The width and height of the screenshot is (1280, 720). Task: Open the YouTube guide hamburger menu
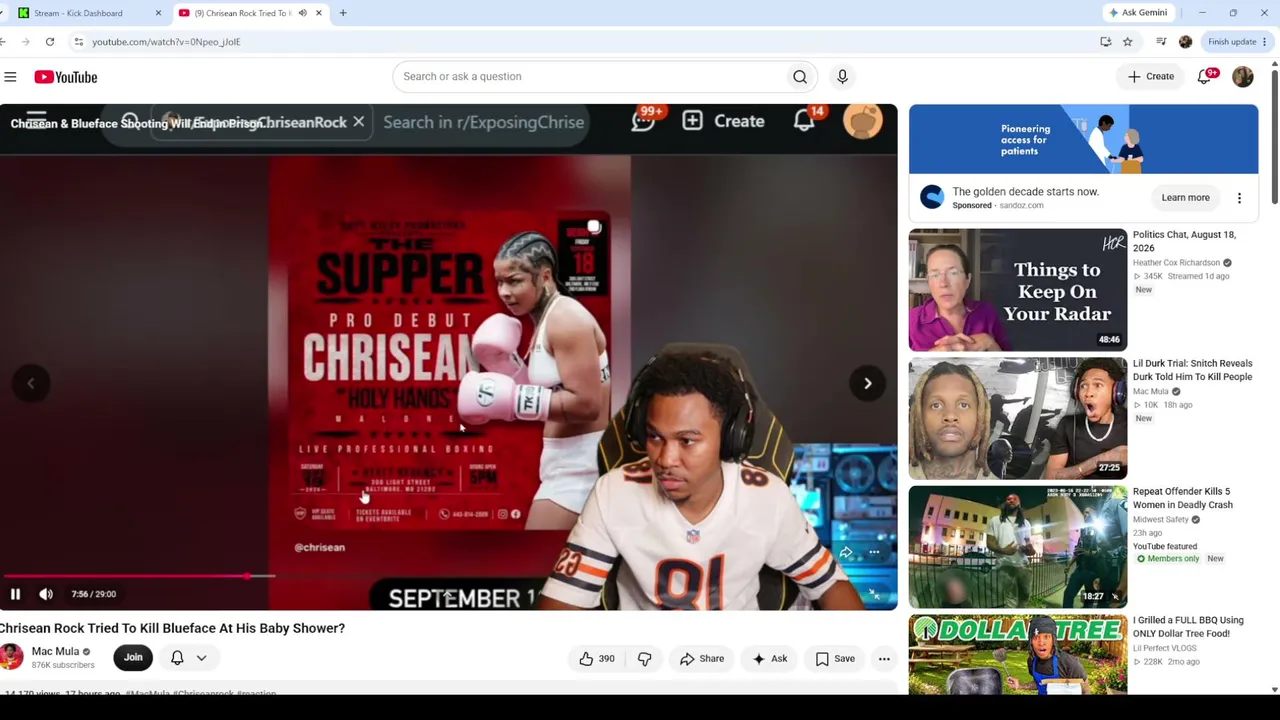point(10,77)
